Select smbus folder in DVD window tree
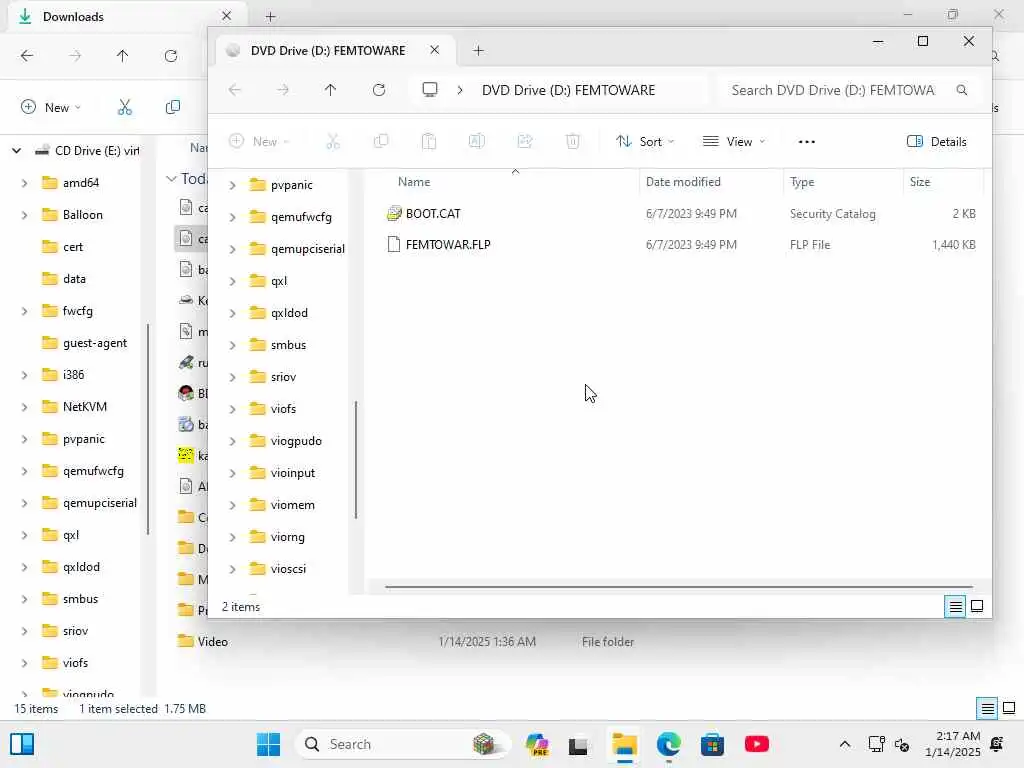The height and width of the screenshot is (768, 1024). [x=288, y=345]
